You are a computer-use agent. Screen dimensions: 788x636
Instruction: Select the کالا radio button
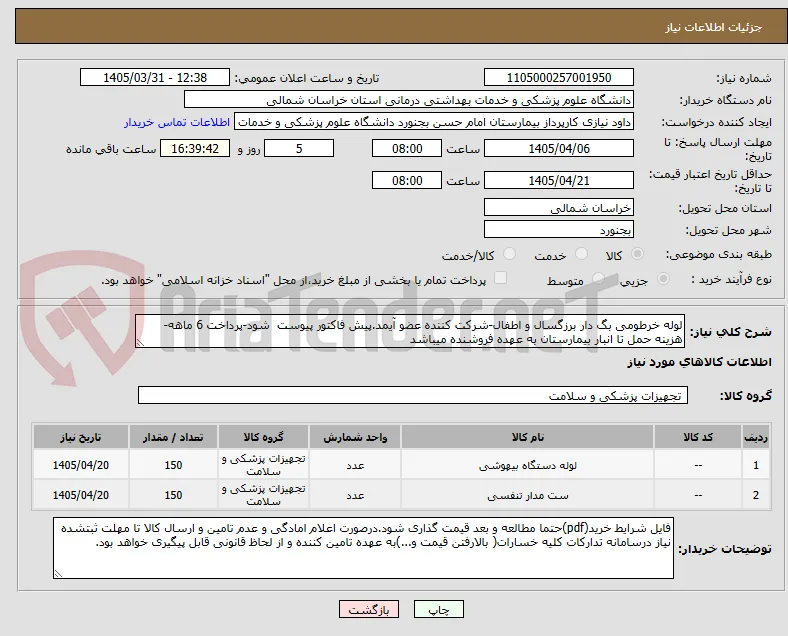637,254
